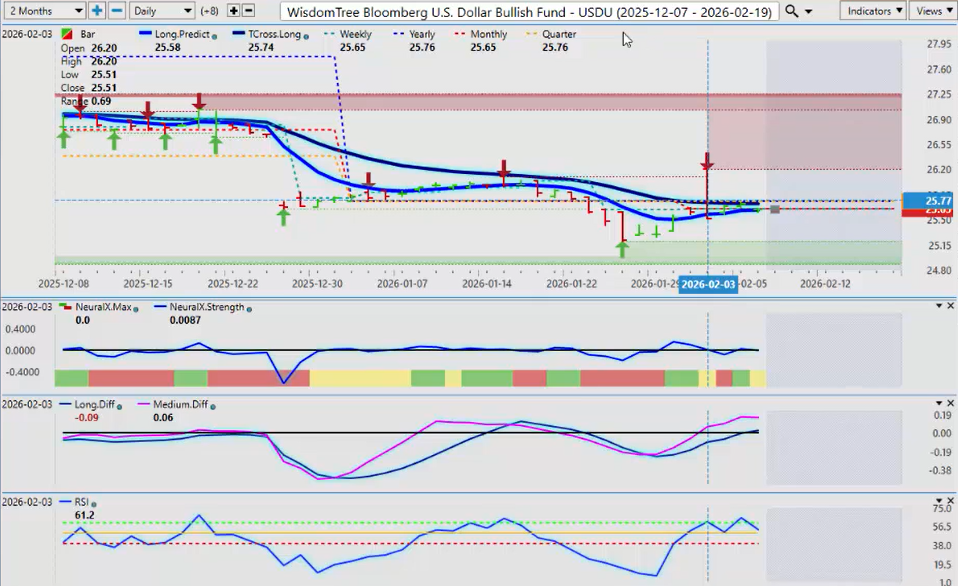Expand the NeuralX panel options arrow
958x586 pixels.
click(938, 306)
